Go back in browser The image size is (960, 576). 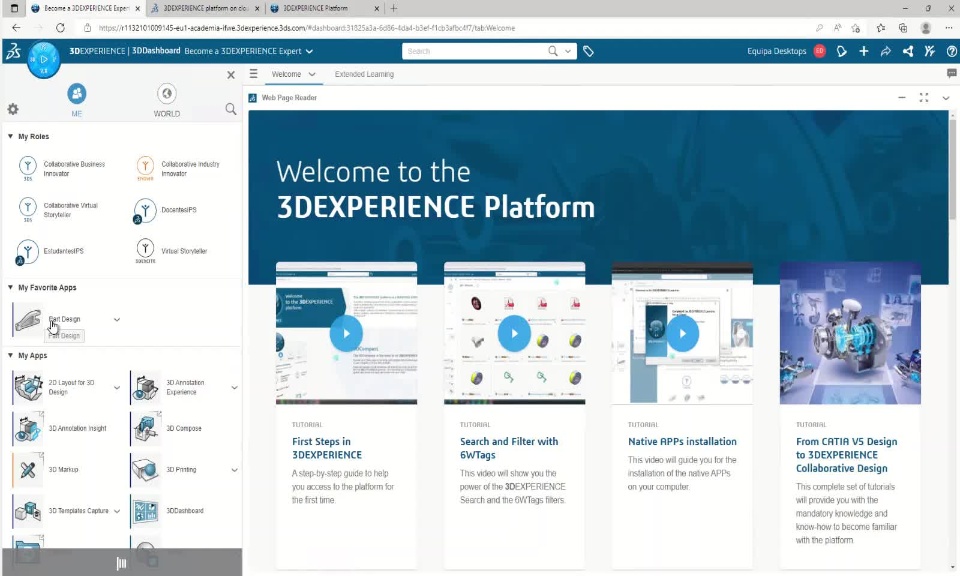tap(16, 28)
